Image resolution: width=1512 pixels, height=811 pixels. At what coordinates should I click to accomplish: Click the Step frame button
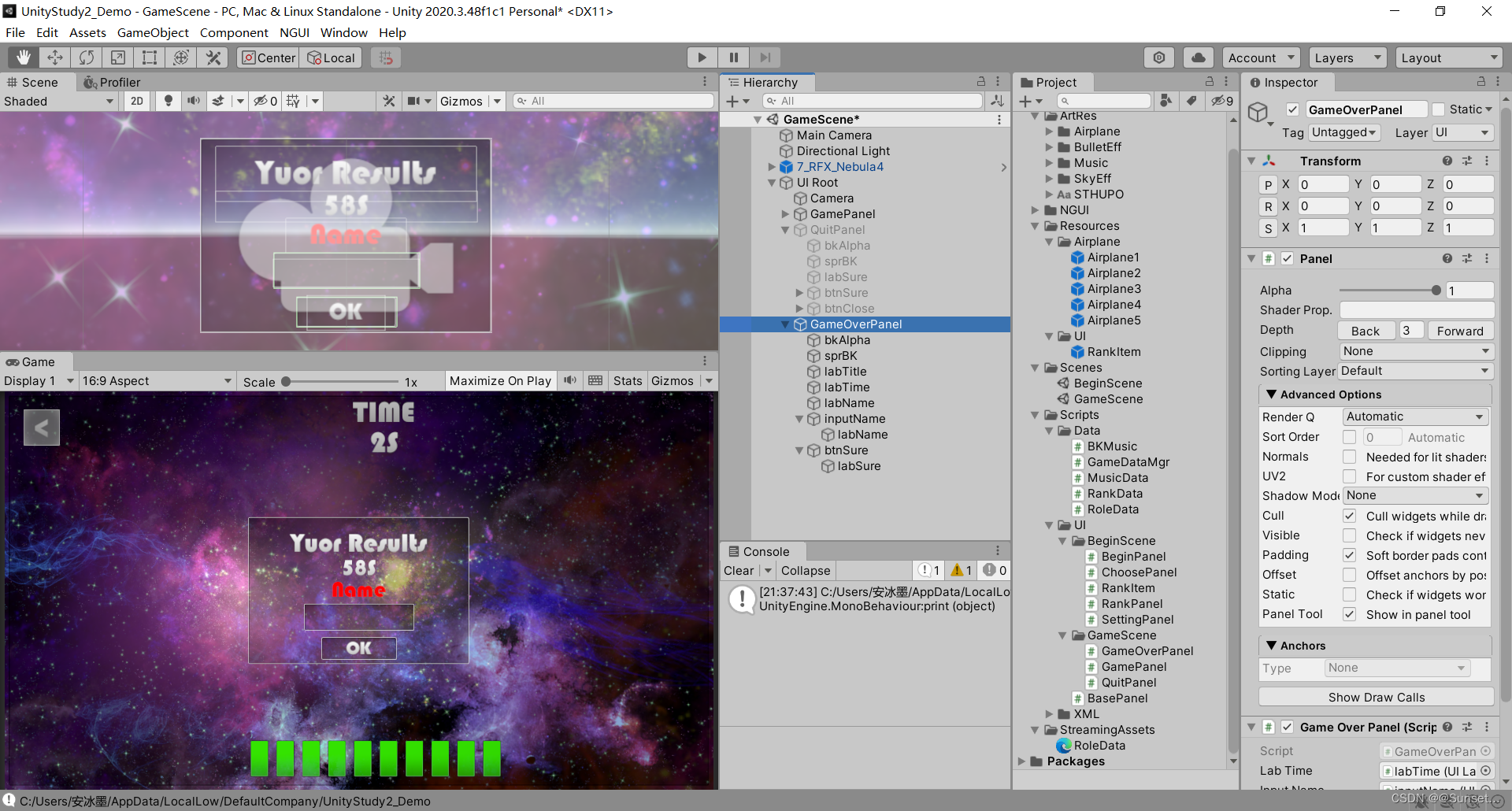click(x=765, y=57)
